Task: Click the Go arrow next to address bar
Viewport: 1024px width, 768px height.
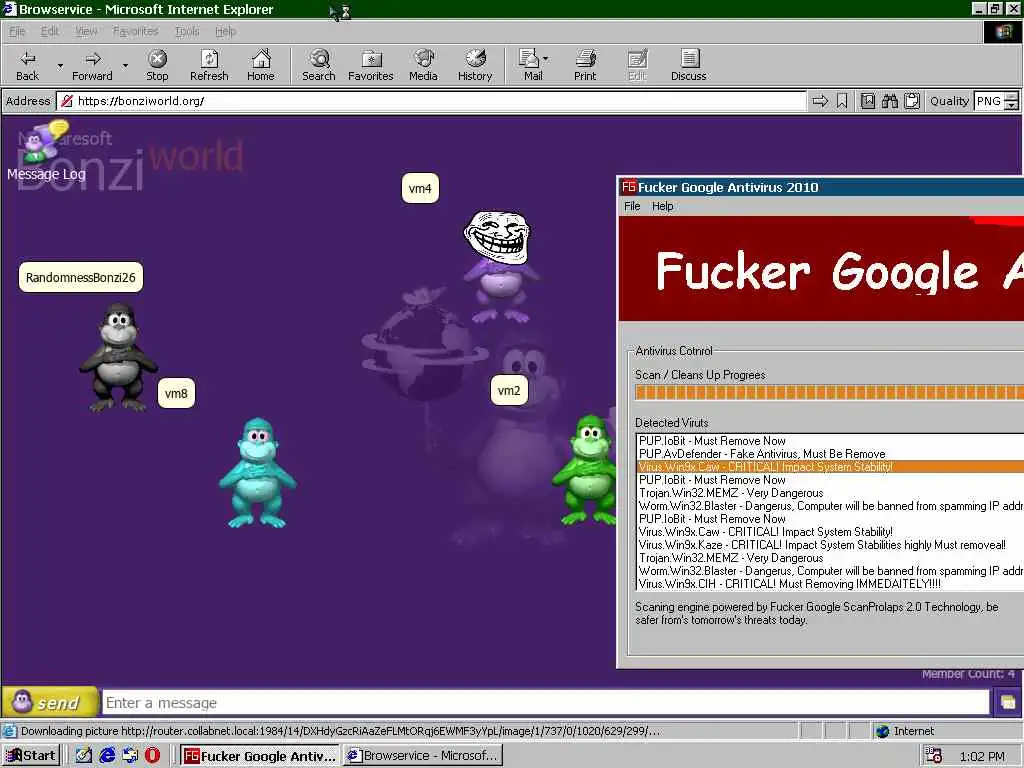Action: coord(820,101)
